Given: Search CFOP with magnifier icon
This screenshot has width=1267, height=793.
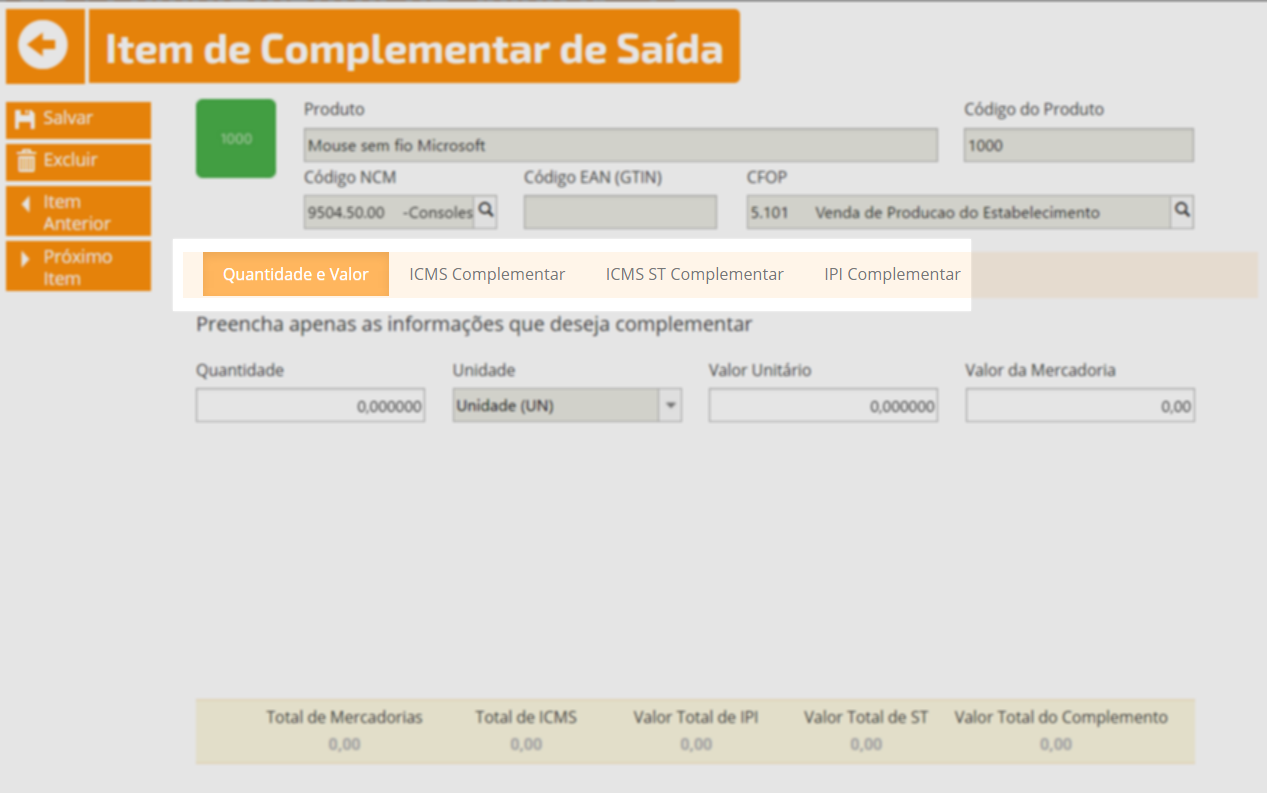Looking at the screenshot, I should [x=1182, y=211].
